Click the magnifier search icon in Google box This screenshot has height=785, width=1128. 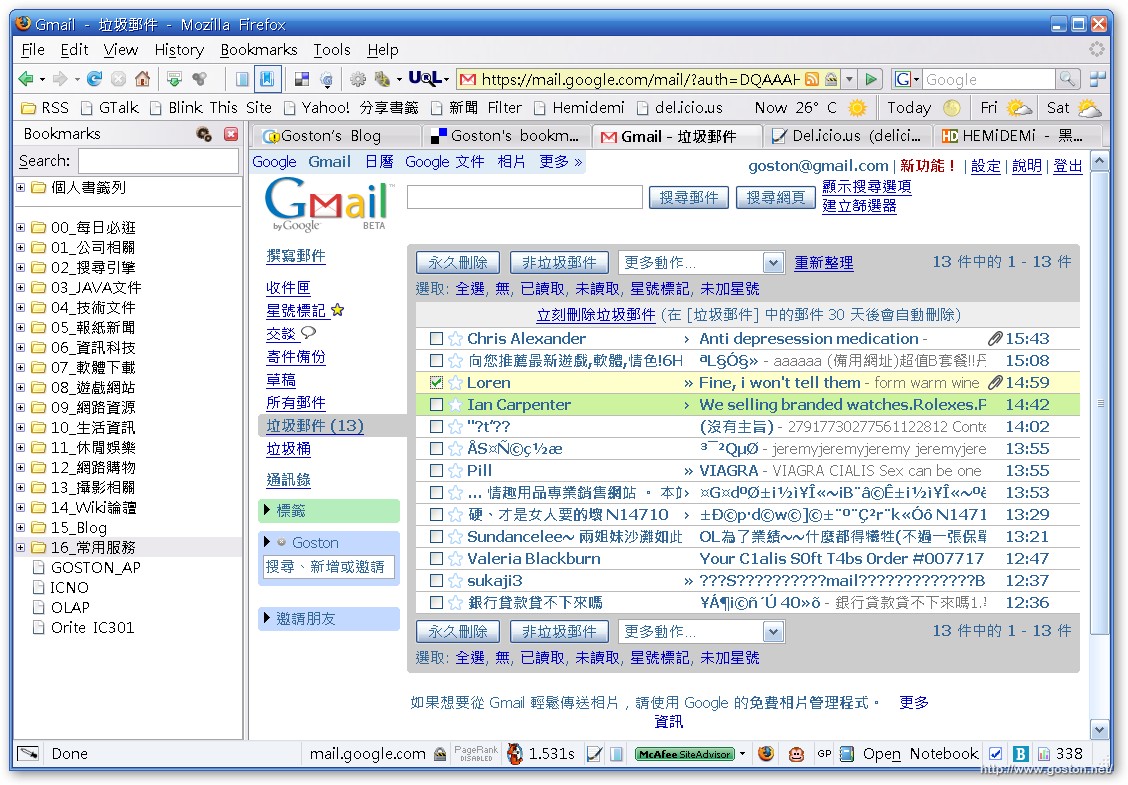coord(1067,78)
